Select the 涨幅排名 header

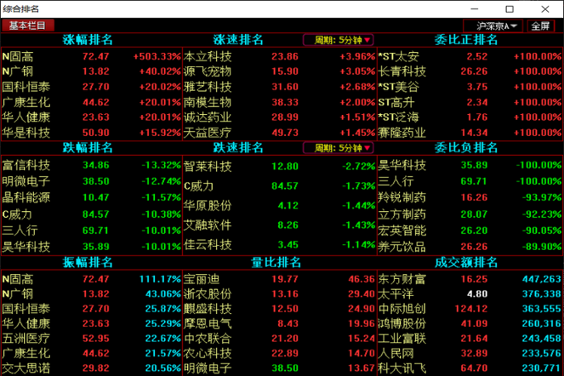click(x=88, y=40)
